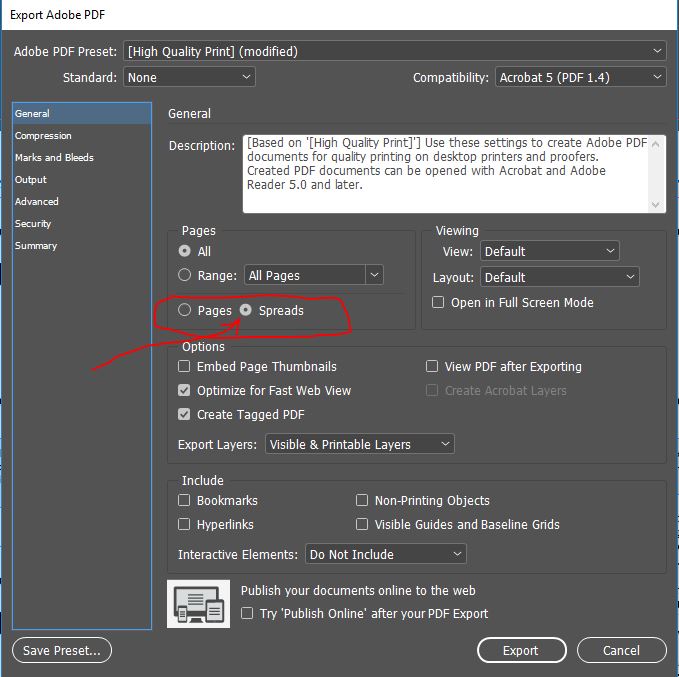The height and width of the screenshot is (677, 679).
Task: Check Embed Page Thumbnails
Action: click(184, 366)
